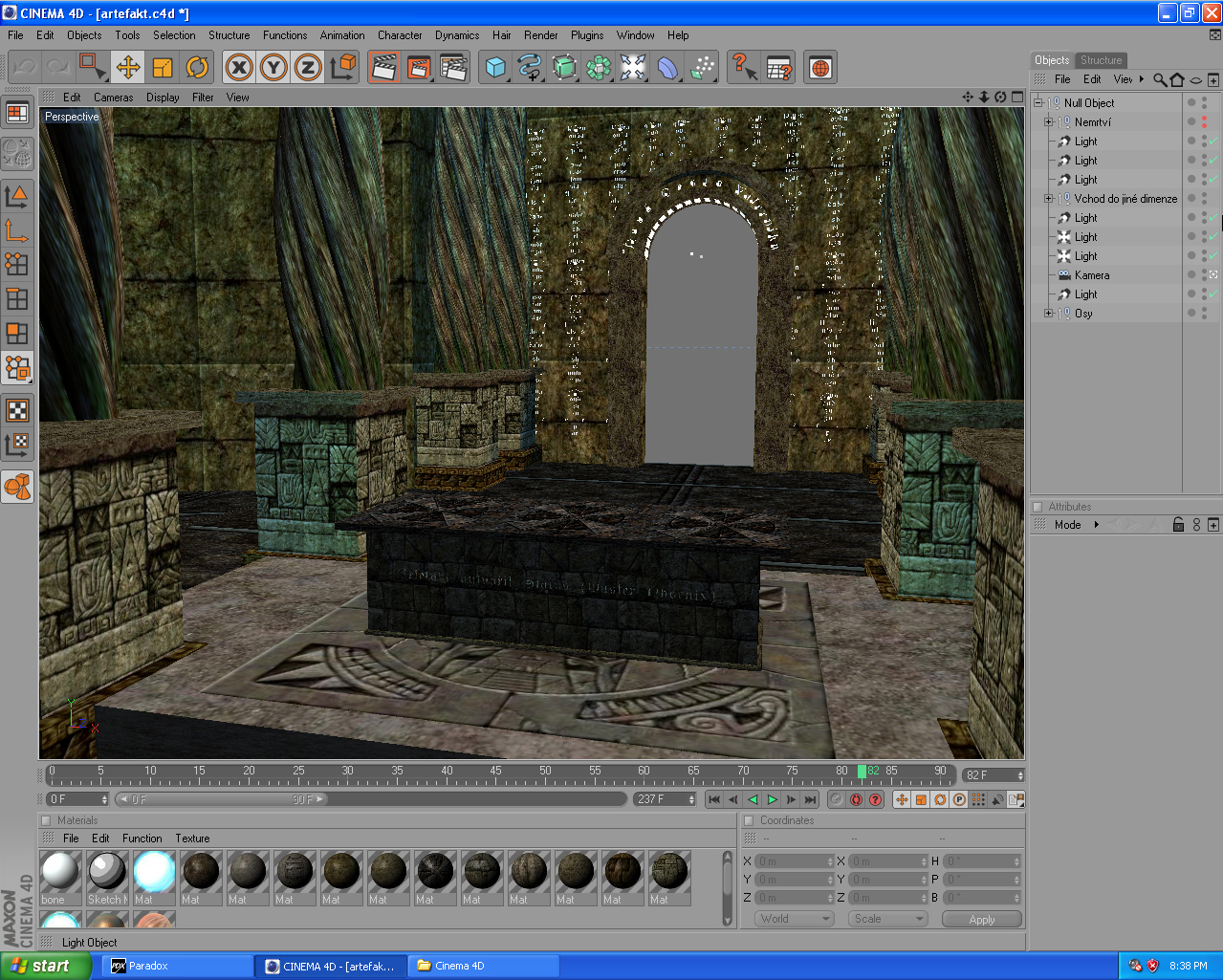Select the Move tool in toolbar

click(127, 67)
